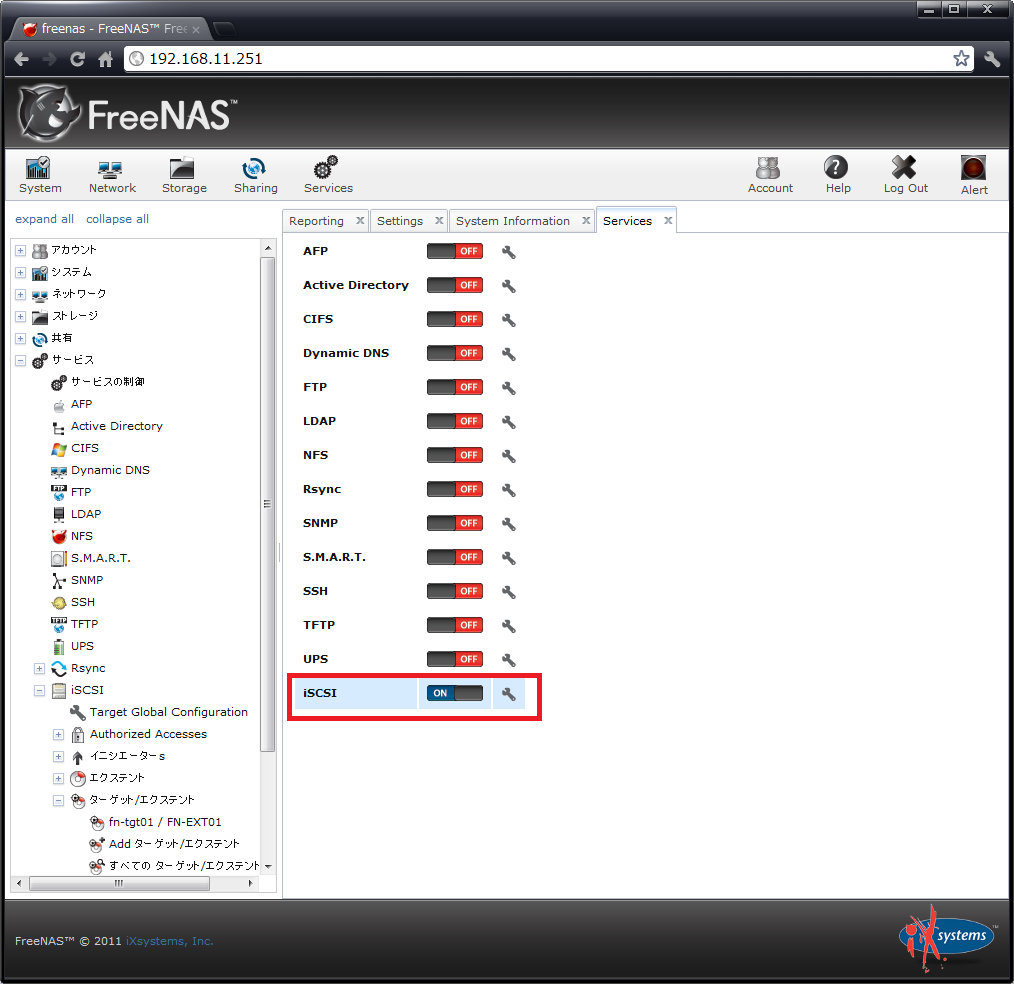Image resolution: width=1014 pixels, height=984 pixels.
Task: Open the Network toolbar icon
Action: (x=112, y=175)
